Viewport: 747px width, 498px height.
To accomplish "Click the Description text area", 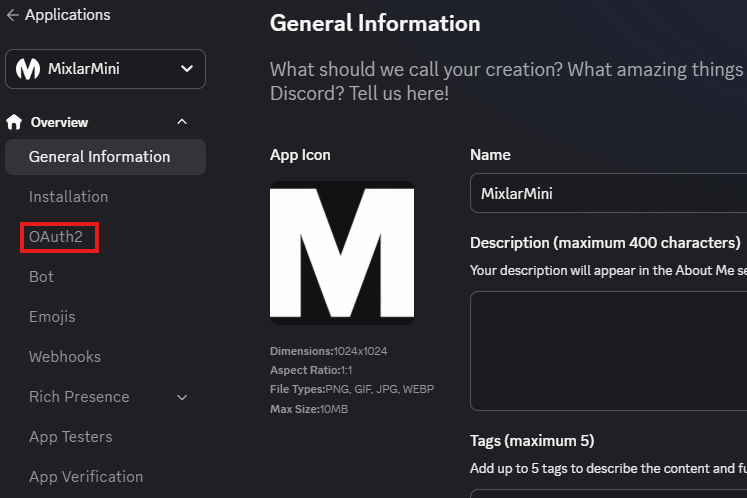I will [x=608, y=351].
